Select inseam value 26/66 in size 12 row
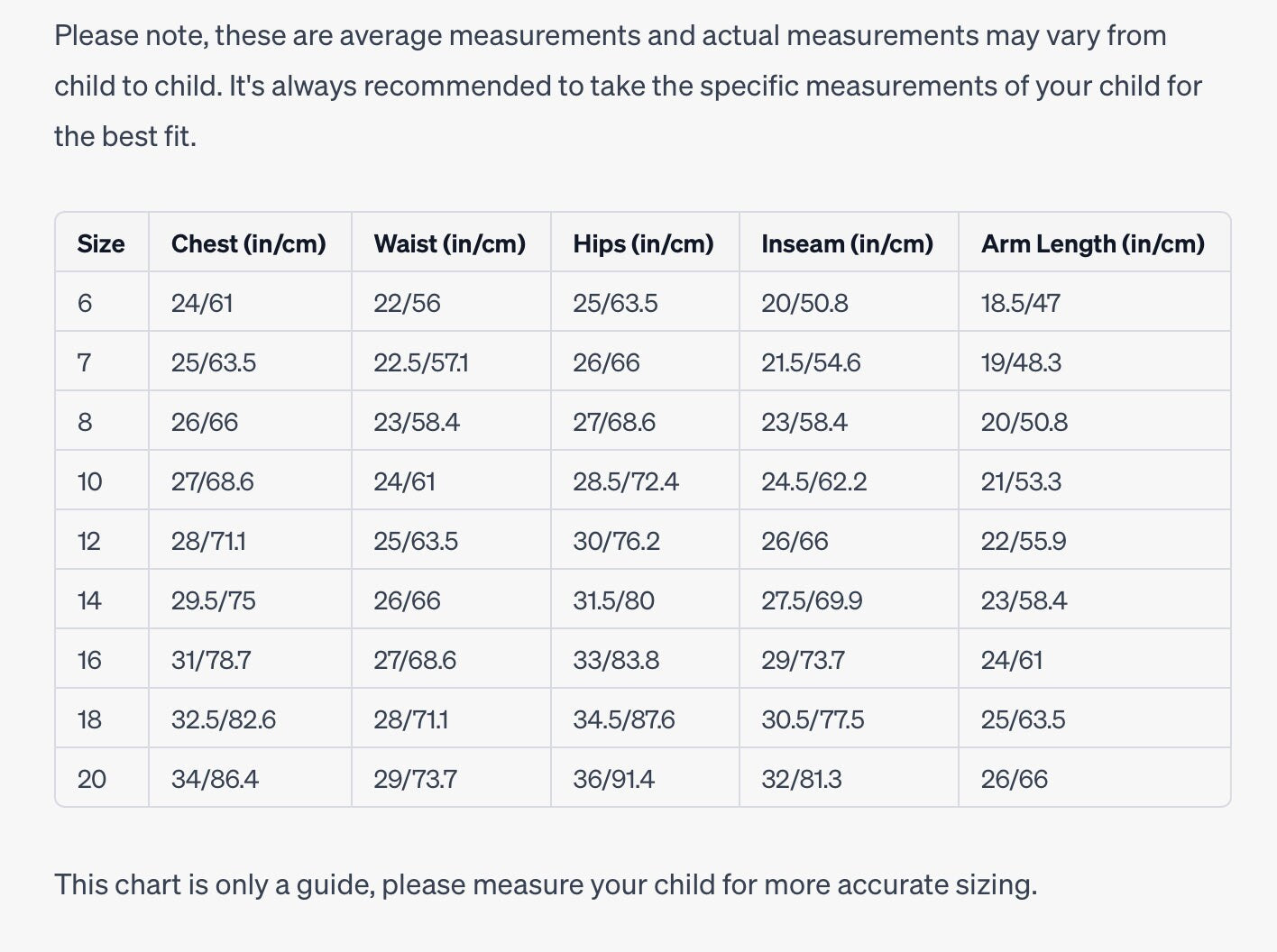This screenshot has width=1277, height=952. tap(795, 541)
